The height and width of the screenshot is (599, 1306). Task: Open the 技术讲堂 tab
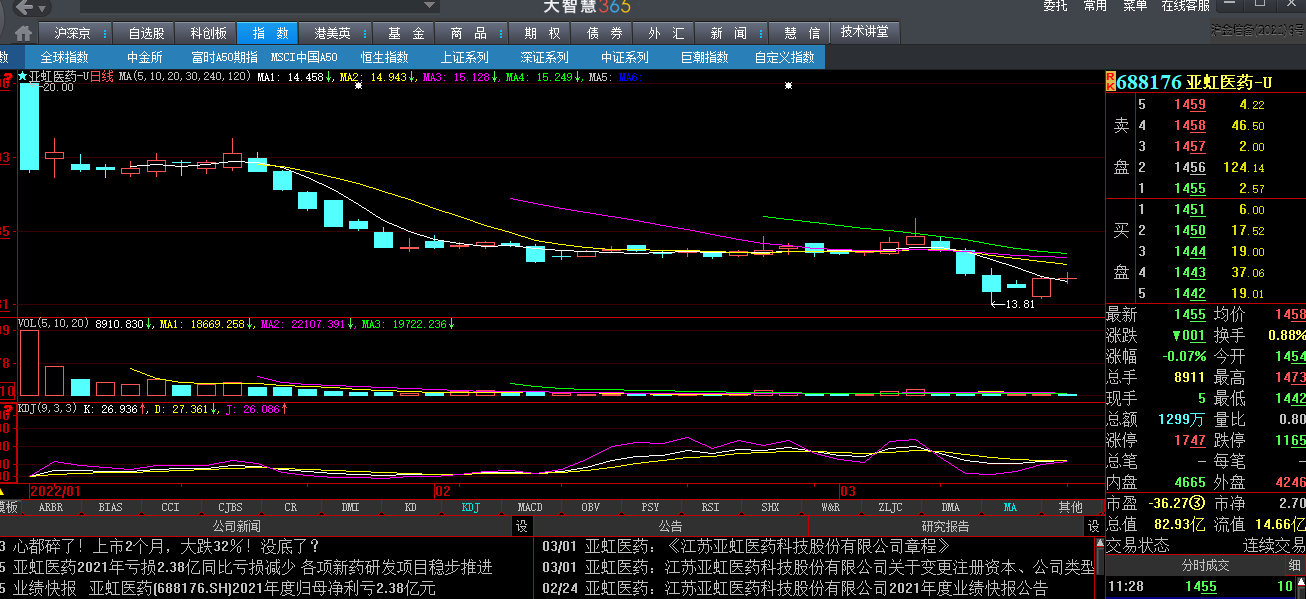coord(864,32)
